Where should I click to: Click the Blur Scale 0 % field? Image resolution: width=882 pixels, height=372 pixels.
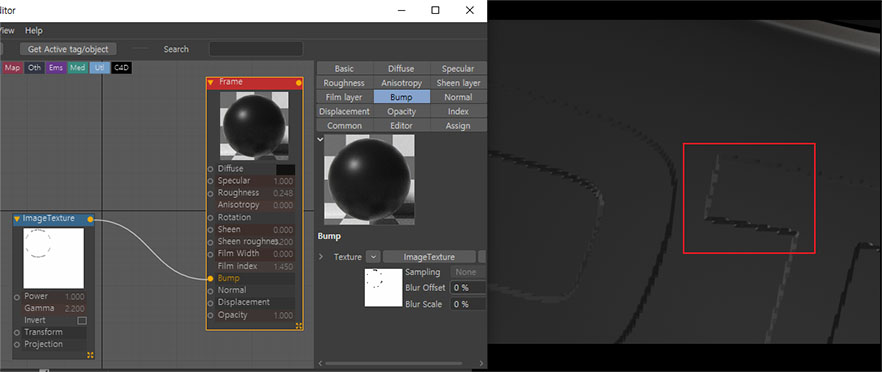pos(468,304)
